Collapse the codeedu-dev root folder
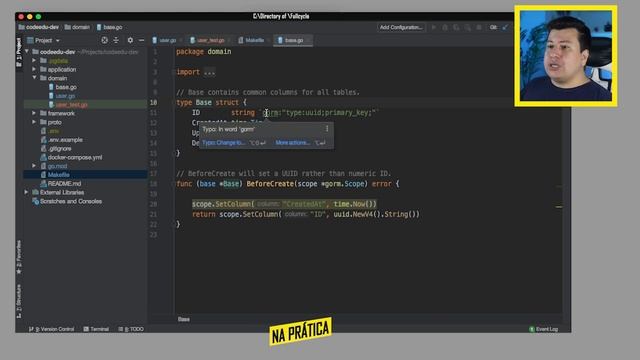 [x=27, y=52]
